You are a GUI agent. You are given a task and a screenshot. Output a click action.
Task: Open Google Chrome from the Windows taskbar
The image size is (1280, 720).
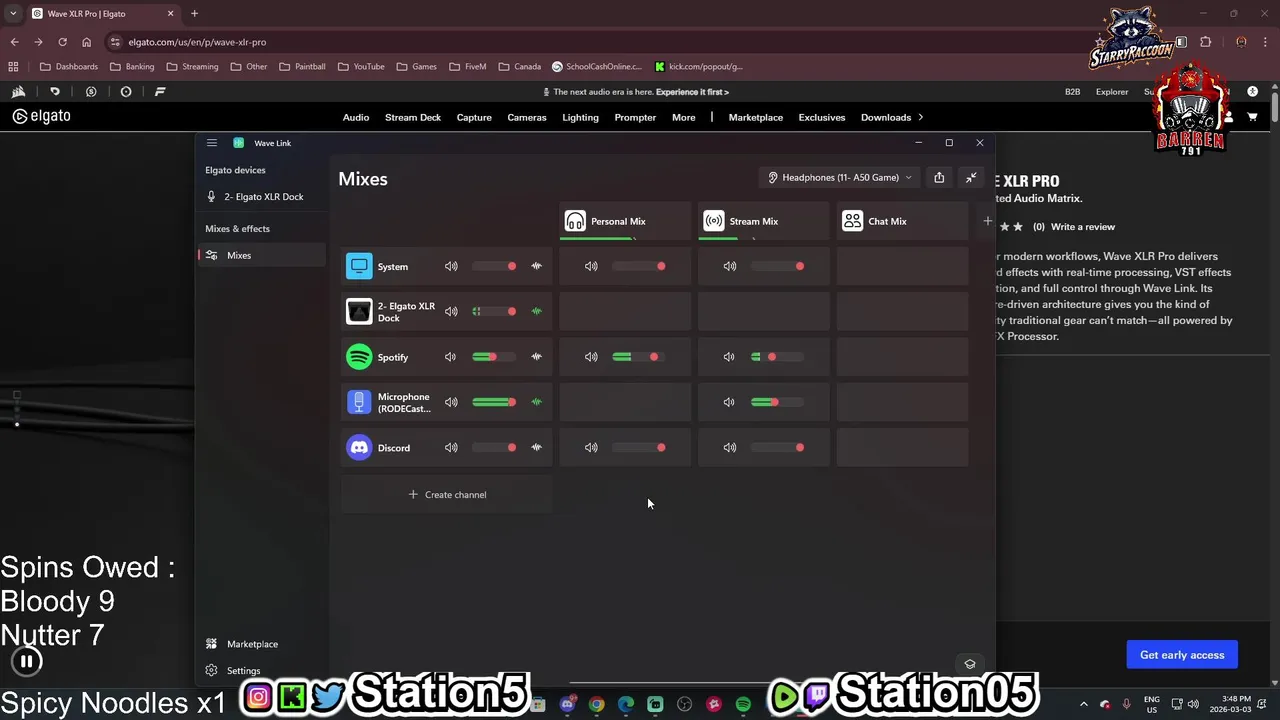[596, 704]
